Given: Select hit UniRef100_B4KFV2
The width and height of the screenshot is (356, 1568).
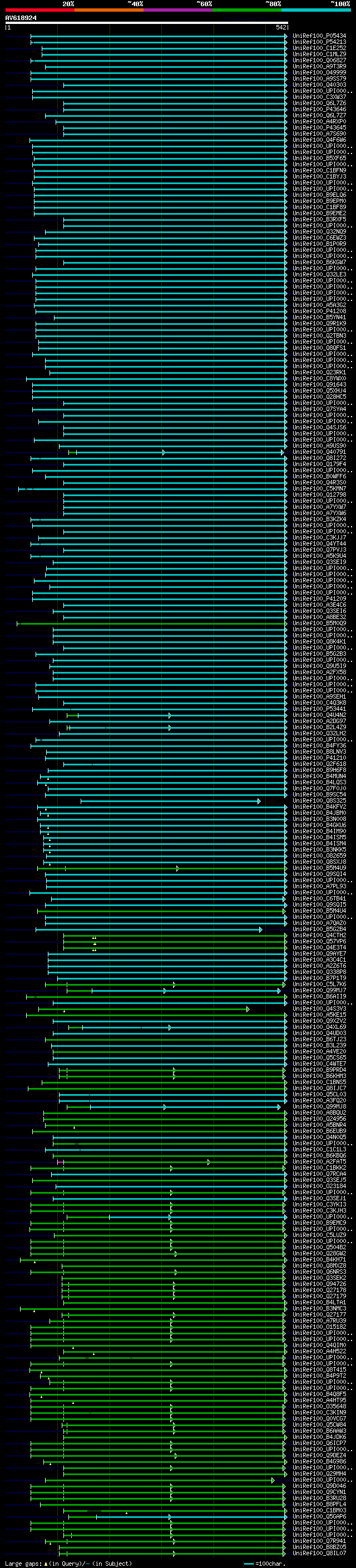Looking at the screenshot, I should coord(319,807).
